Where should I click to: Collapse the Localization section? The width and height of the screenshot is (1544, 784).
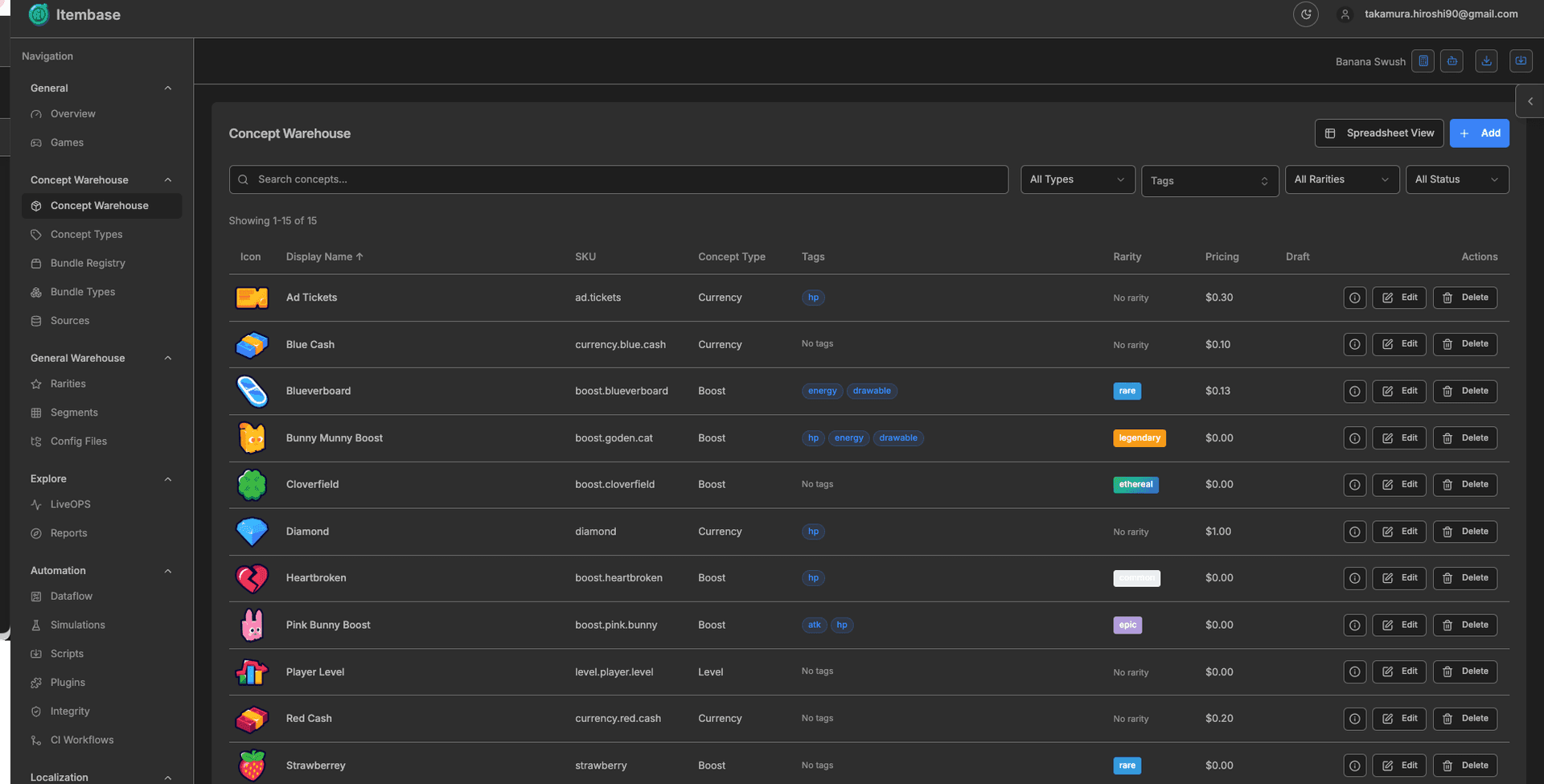click(x=168, y=778)
